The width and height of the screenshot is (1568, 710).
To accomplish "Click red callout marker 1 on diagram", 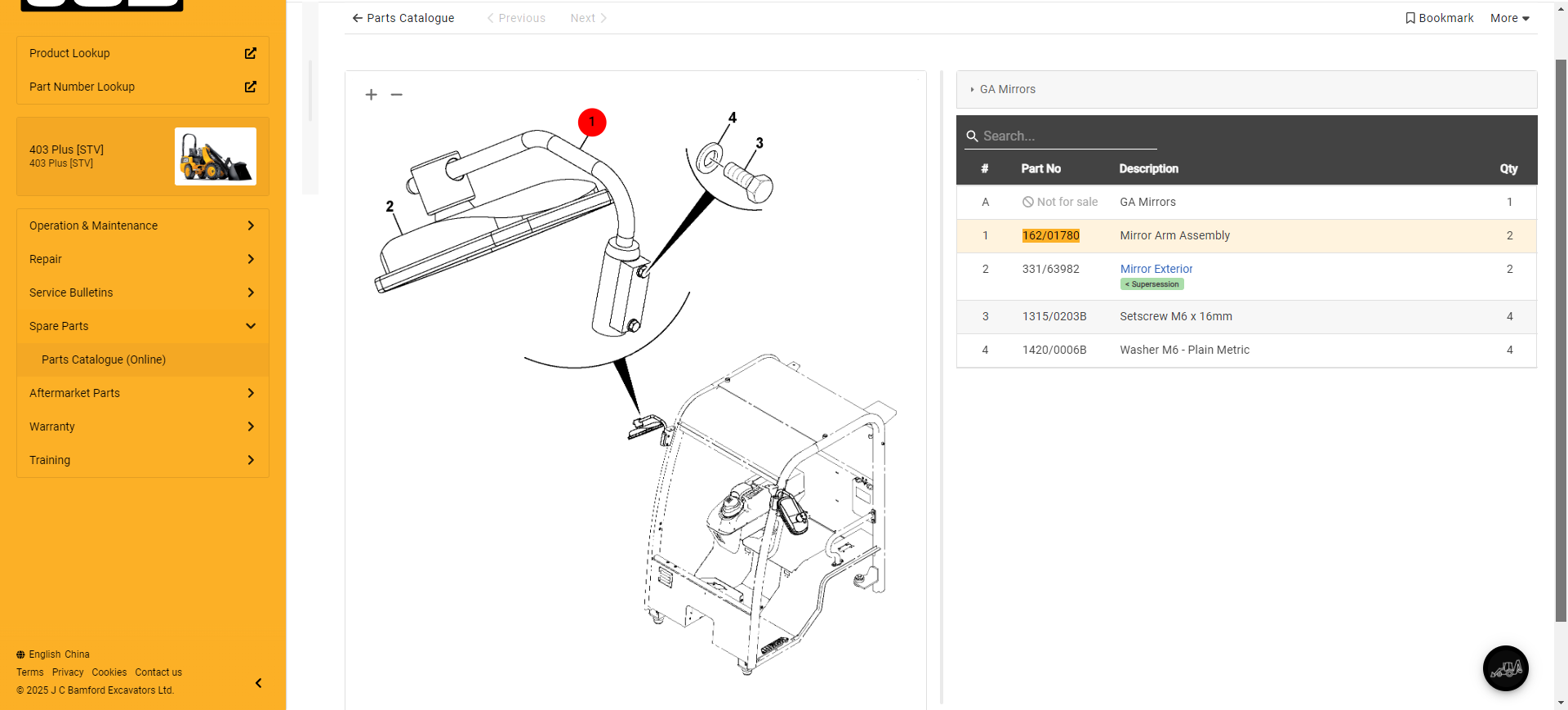I will click(592, 123).
